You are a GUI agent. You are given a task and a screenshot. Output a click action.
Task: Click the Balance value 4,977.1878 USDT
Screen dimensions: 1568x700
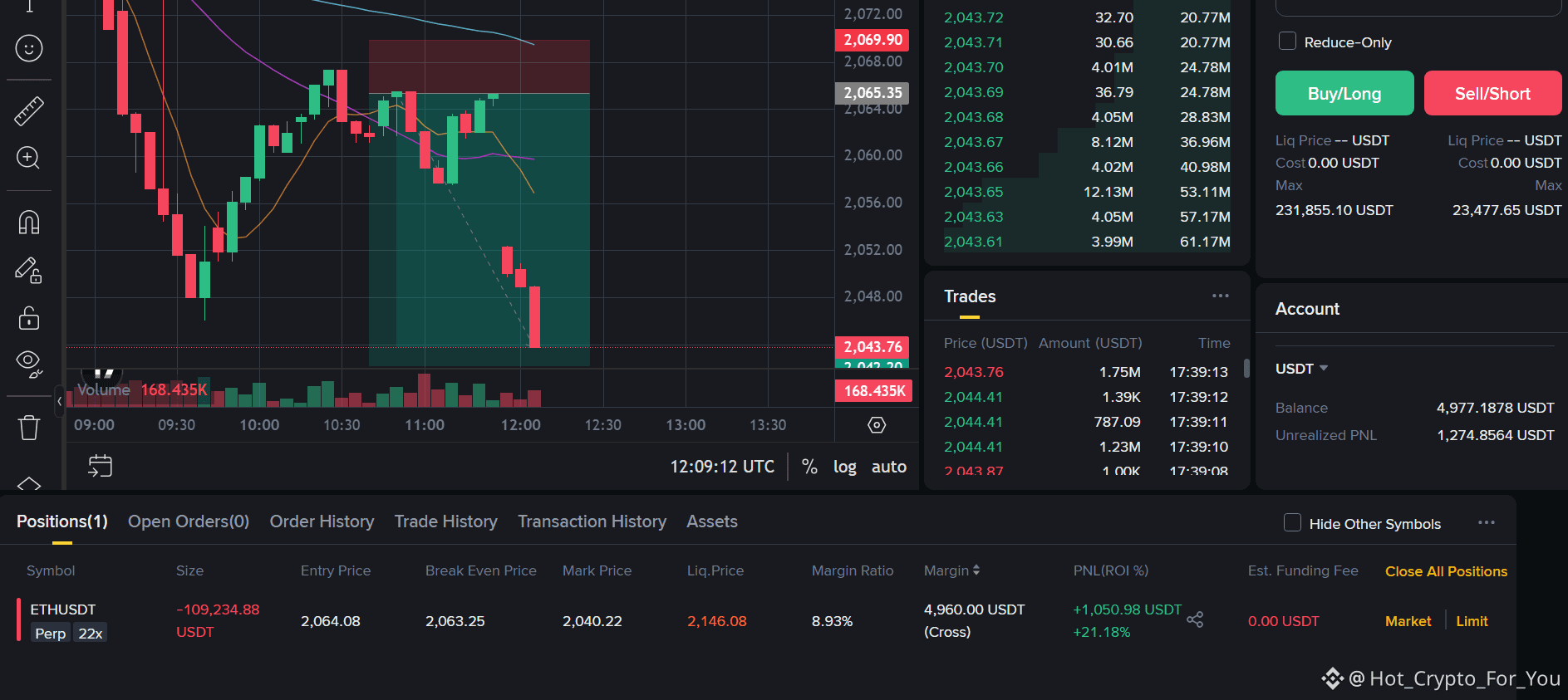point(1495,408)
